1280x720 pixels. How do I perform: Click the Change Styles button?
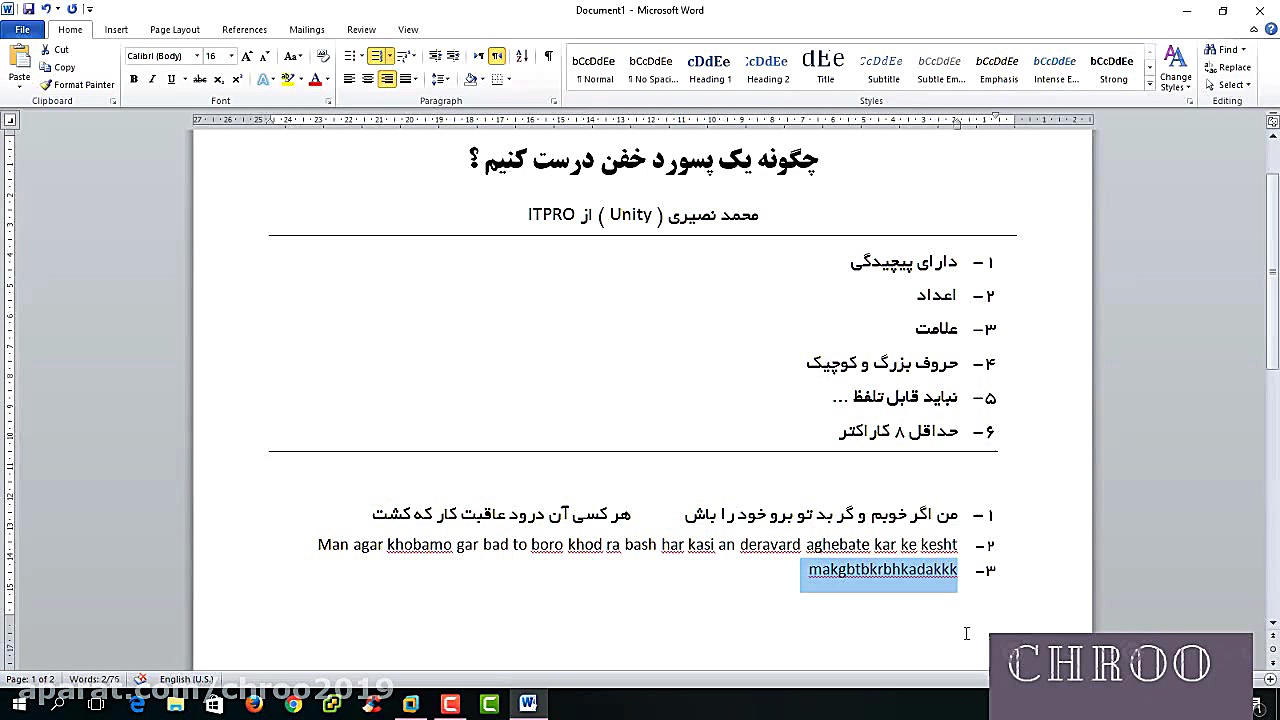[1176, 65]
